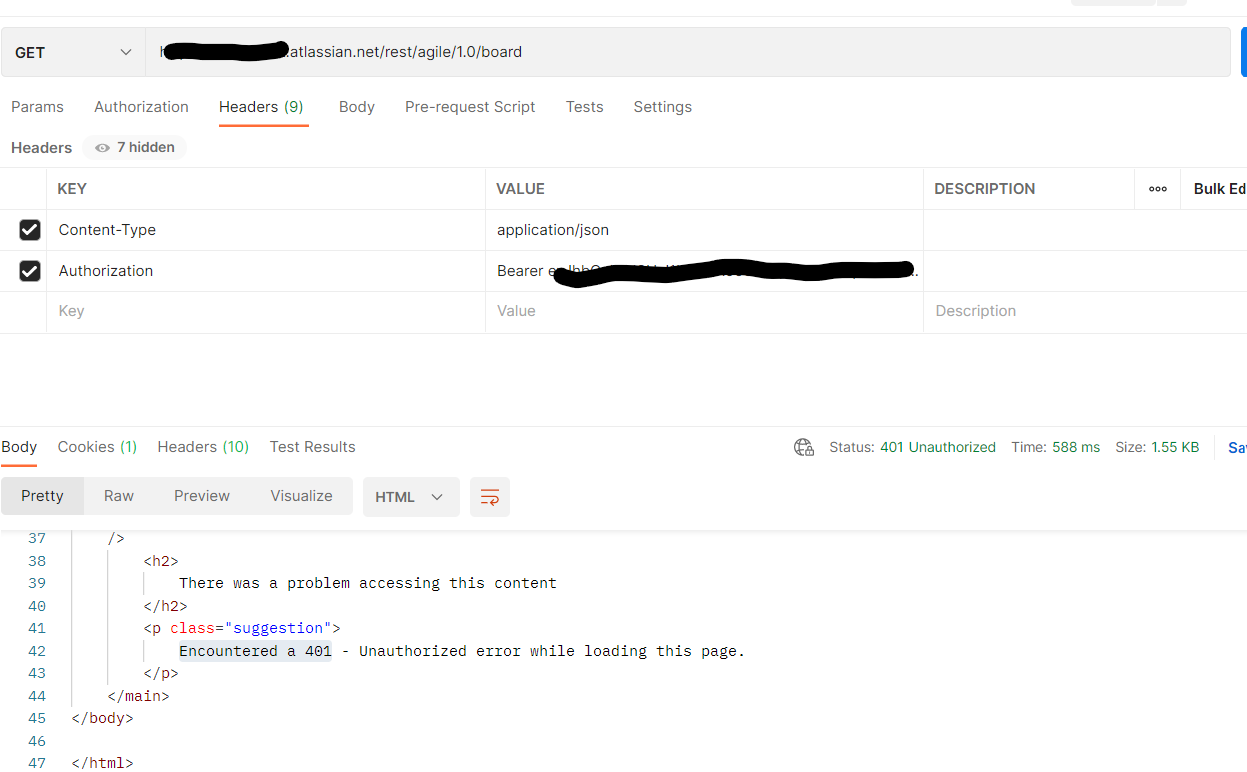Open the Pre-request Script tab
The width and height of the screenshot is (1247, 772).
click(470, 107)
